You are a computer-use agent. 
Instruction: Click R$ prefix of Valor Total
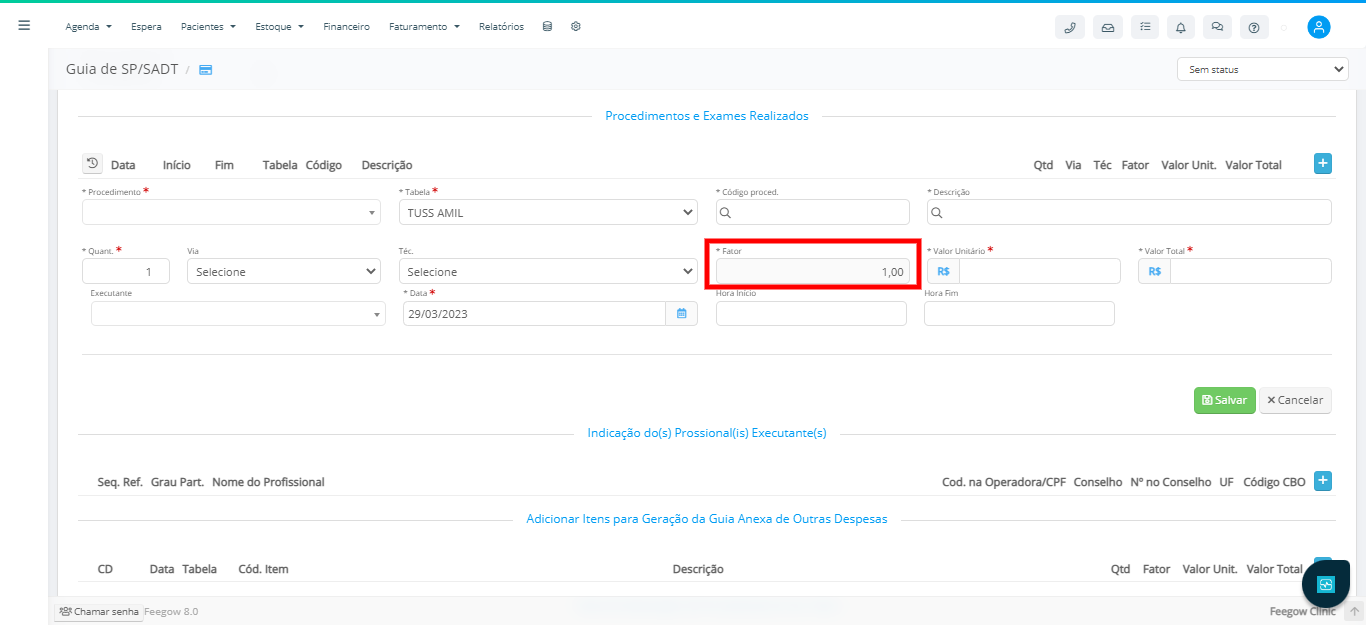pos(1155,271)
